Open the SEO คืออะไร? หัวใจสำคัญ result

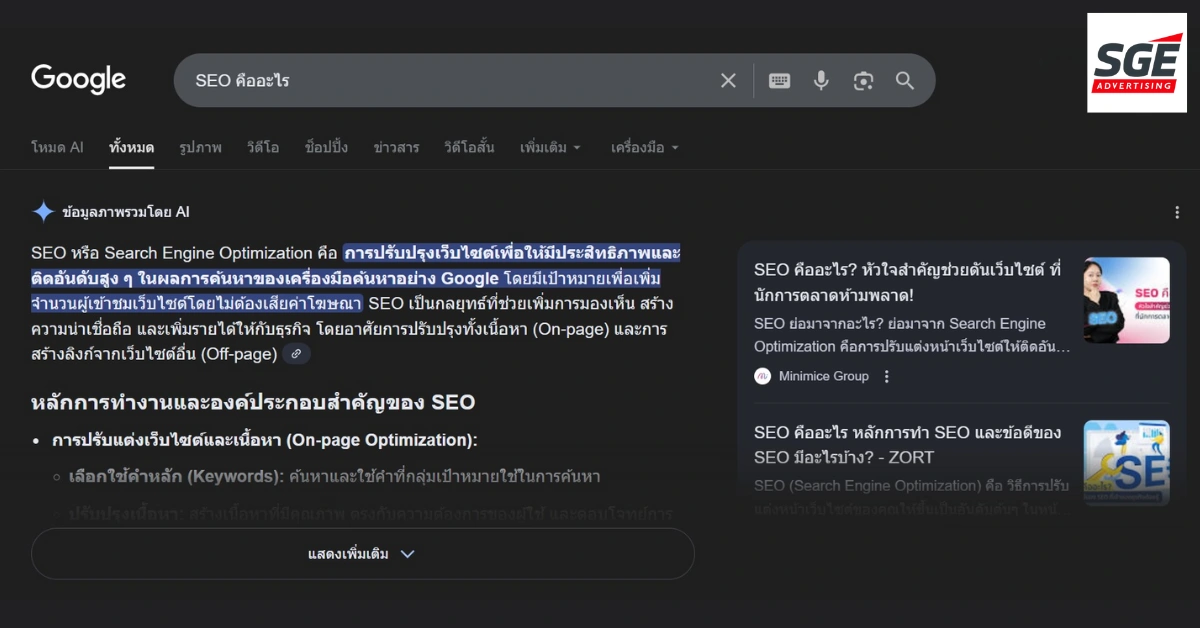tap(907, 282)
